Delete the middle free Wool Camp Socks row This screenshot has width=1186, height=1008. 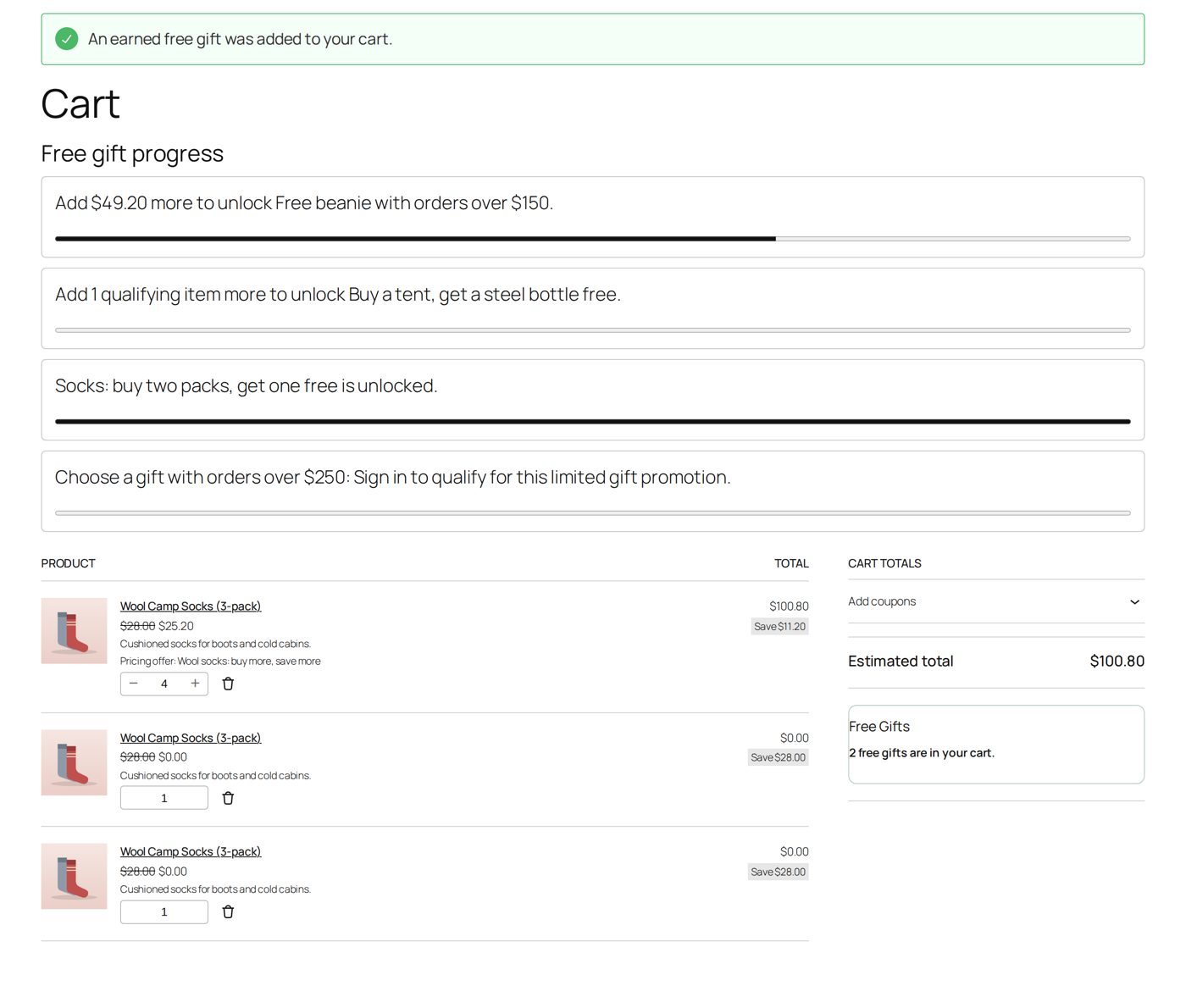point(228,798)
